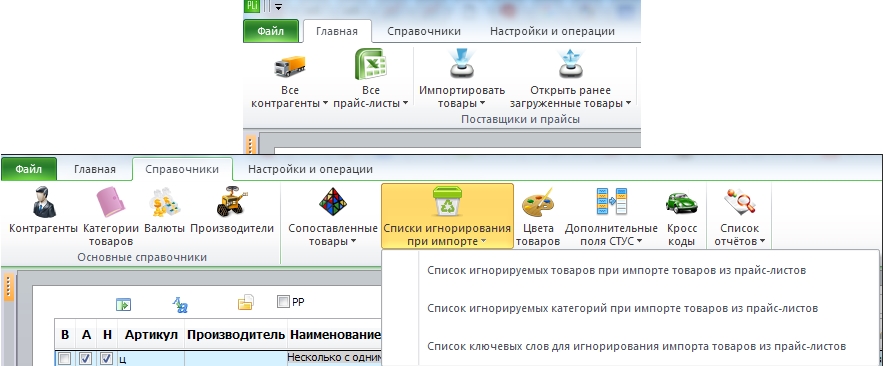Click Дополнительные поля СТУС icon
Viewport: 883px width, 366px height.
[x=611, y=202]
